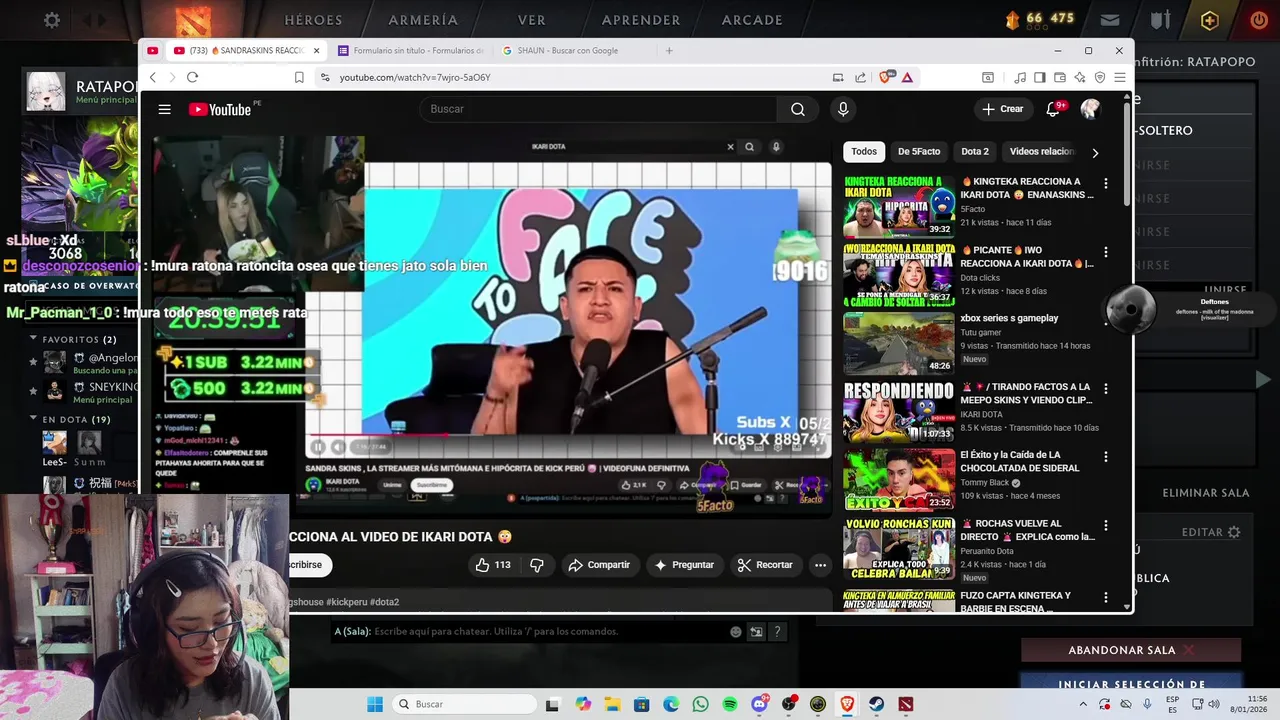Share this page from address bar

[x=860, y=77]
